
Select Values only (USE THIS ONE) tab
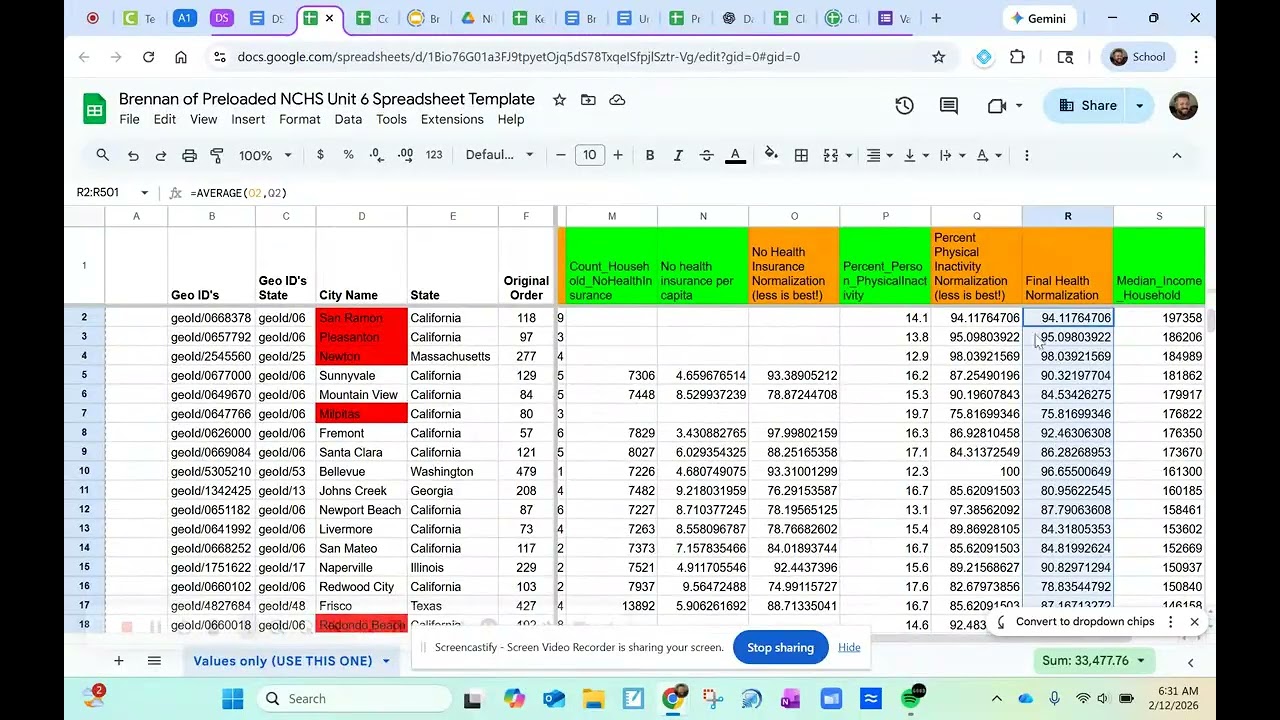(292, 661)
